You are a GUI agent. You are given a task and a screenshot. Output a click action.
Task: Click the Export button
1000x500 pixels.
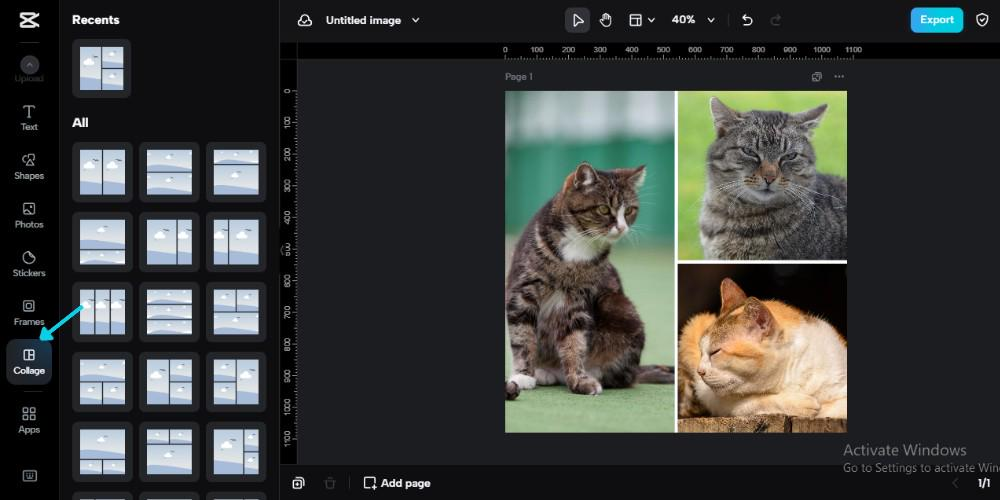tap(936, 20)
